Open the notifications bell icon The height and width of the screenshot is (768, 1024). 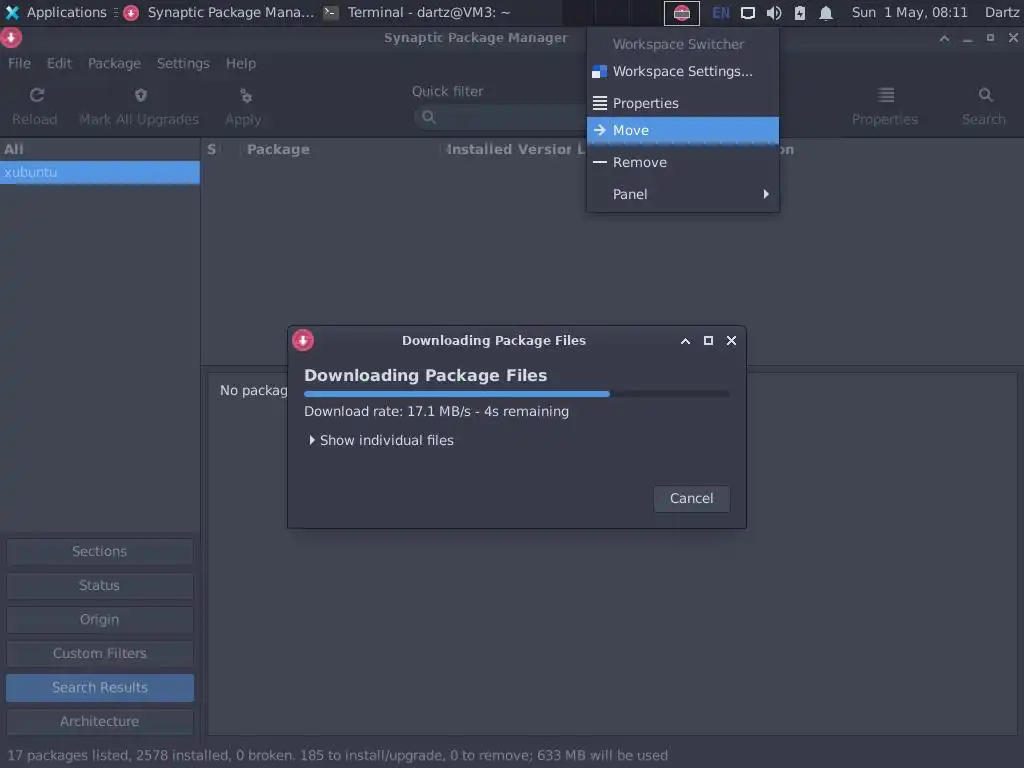(x=826, y=13)
